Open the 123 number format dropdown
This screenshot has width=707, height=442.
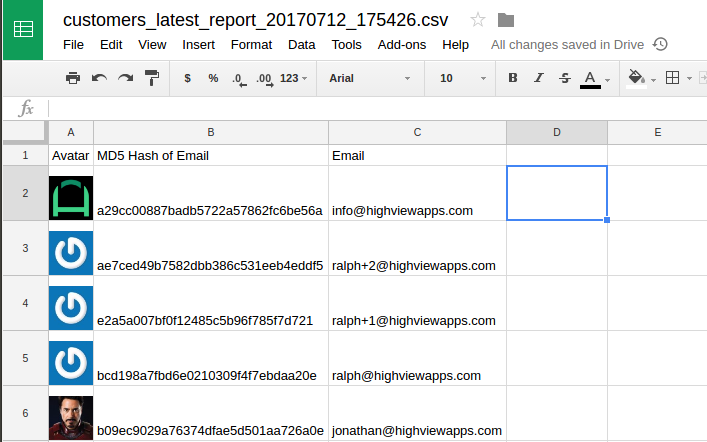(293, 78)
